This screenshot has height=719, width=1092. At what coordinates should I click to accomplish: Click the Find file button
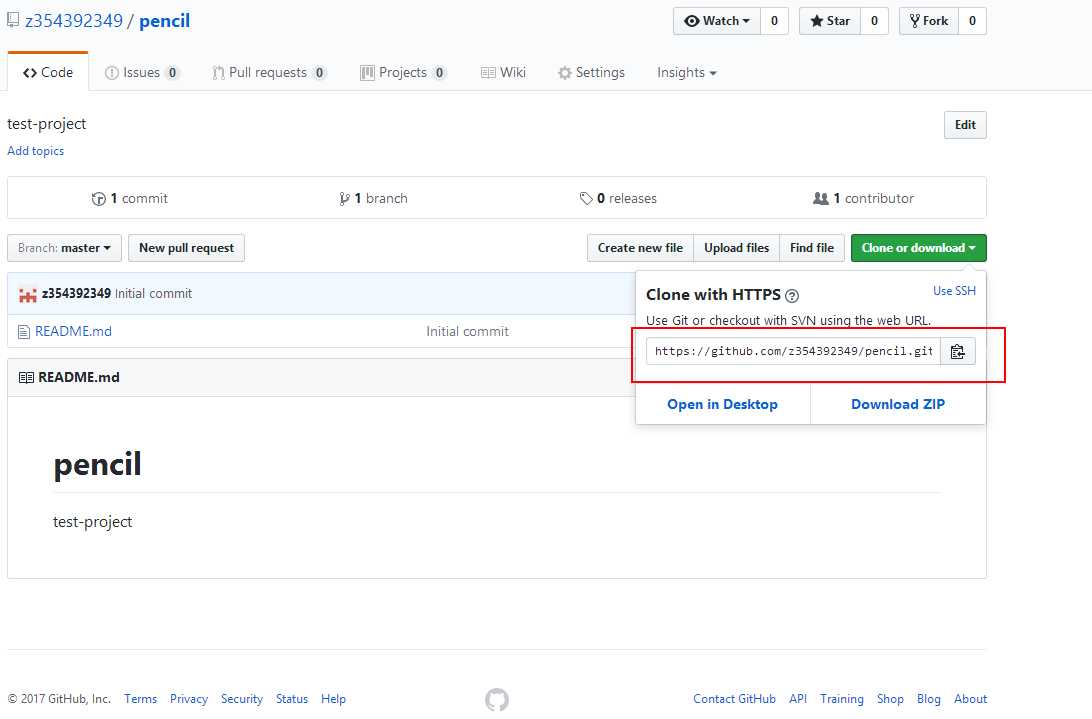pos(812,248)
